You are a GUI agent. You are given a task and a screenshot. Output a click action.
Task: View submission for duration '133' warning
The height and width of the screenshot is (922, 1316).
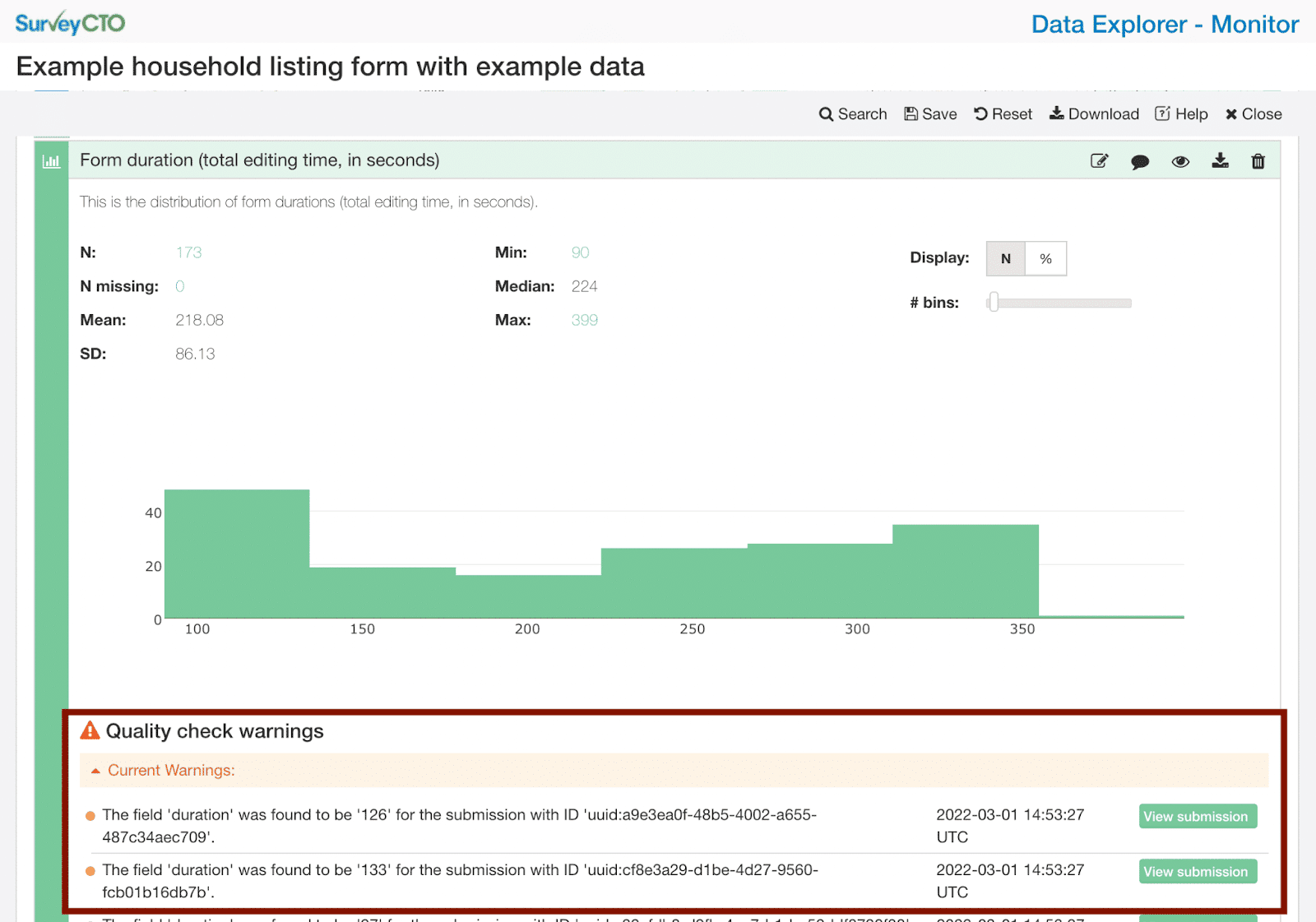(1198, 871)
